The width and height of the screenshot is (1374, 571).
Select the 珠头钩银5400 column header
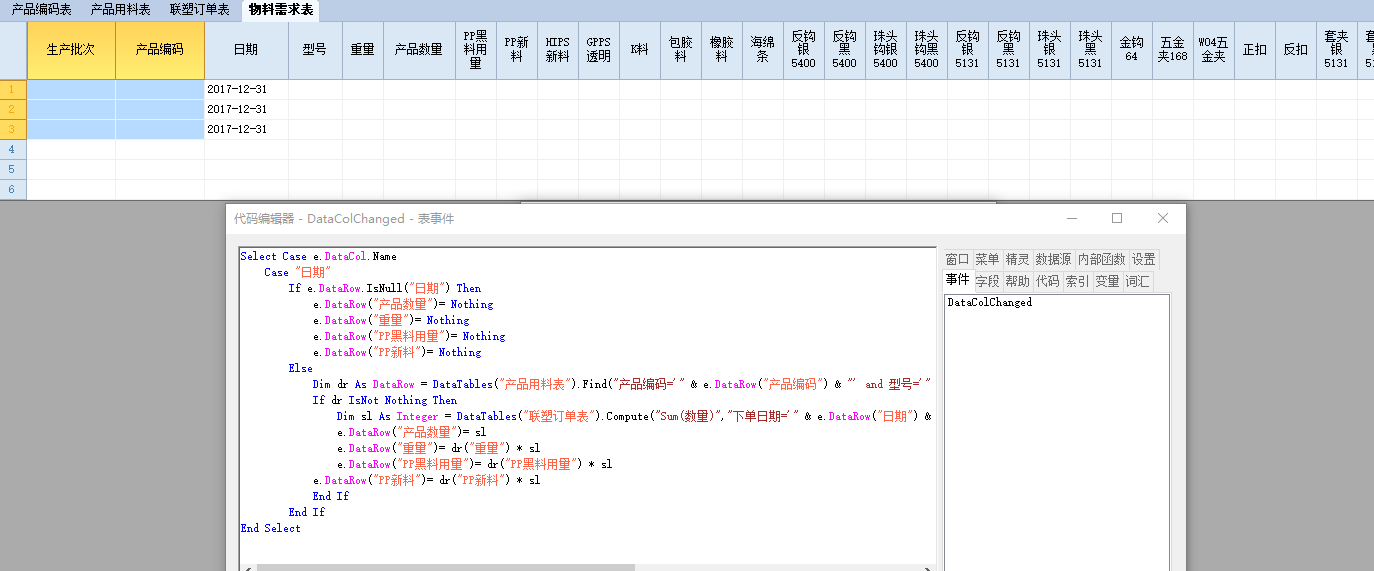point(885,50)
